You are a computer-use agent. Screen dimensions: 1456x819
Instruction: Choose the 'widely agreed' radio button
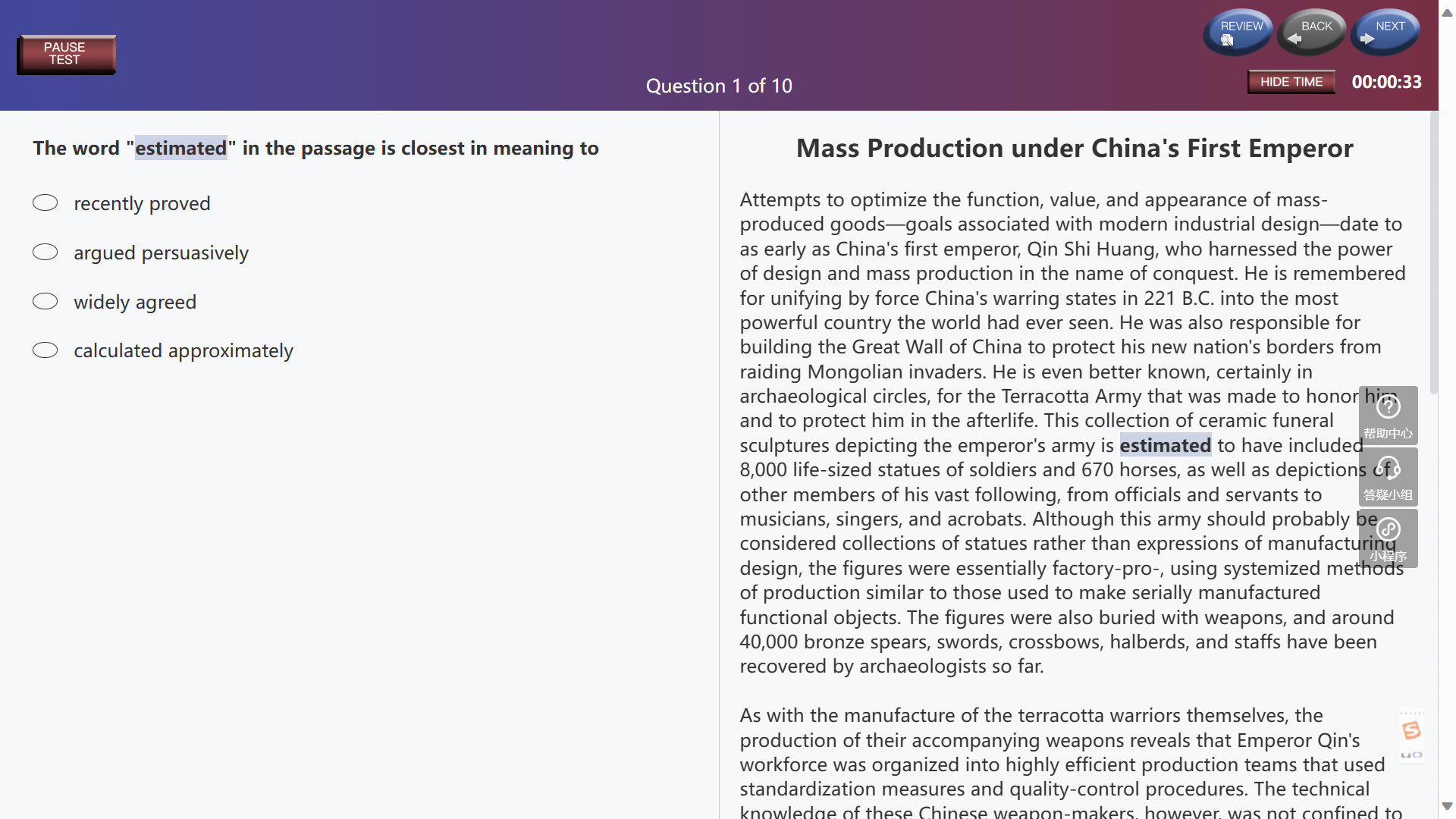[x=45, y=301]
